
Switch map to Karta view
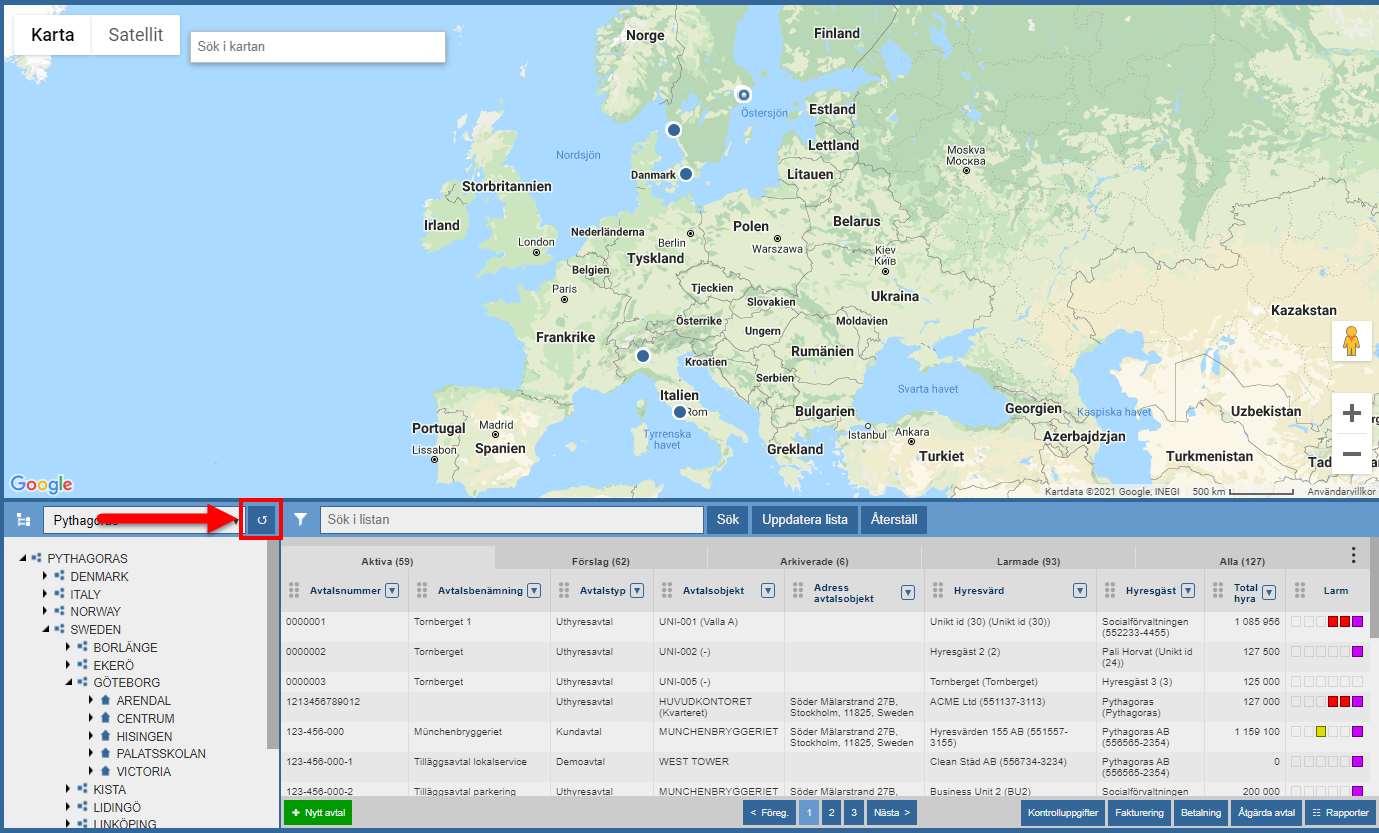[52, 35]
